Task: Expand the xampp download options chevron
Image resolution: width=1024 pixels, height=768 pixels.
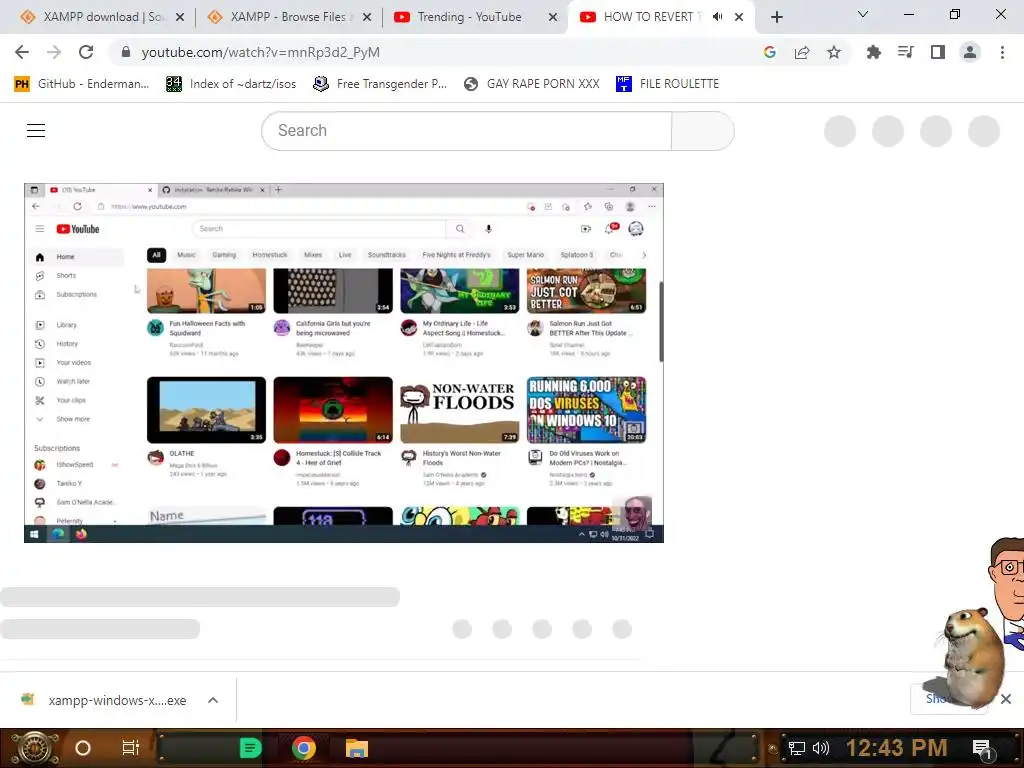Action: click(x=213, y=700)
